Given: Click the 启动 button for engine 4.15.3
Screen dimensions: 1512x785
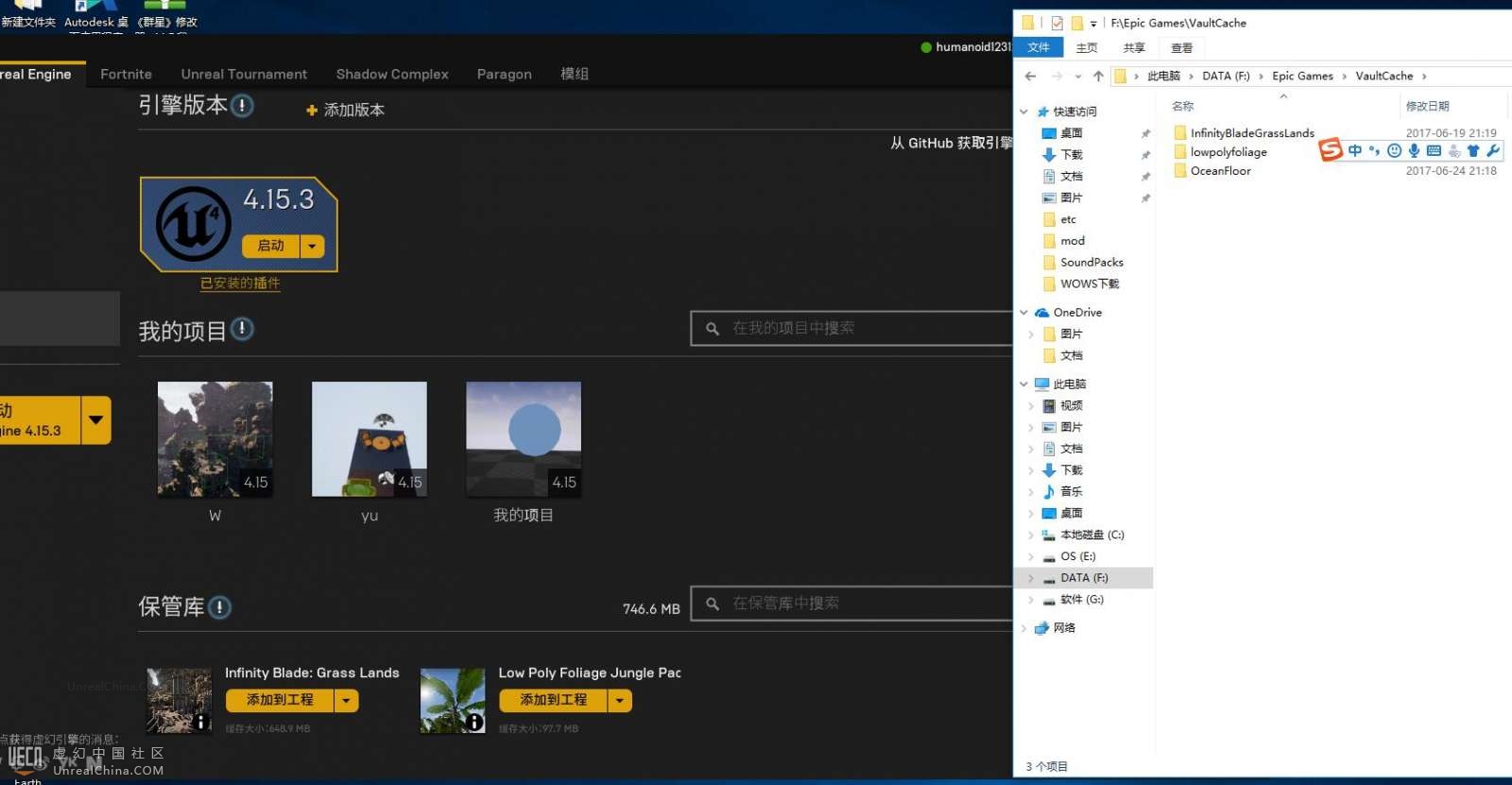Looking at the screenshot, I should tap(270, 246).
